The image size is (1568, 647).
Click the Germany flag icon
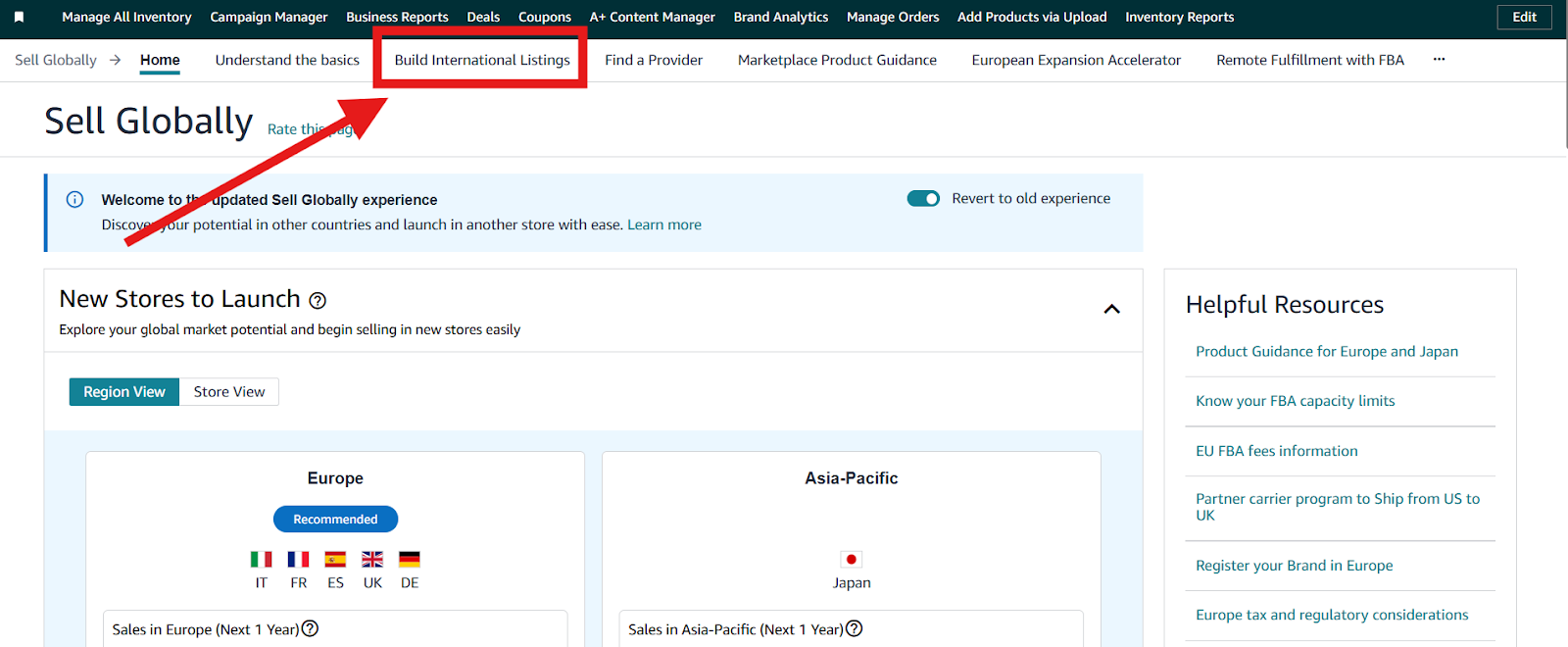pos(410,559)
